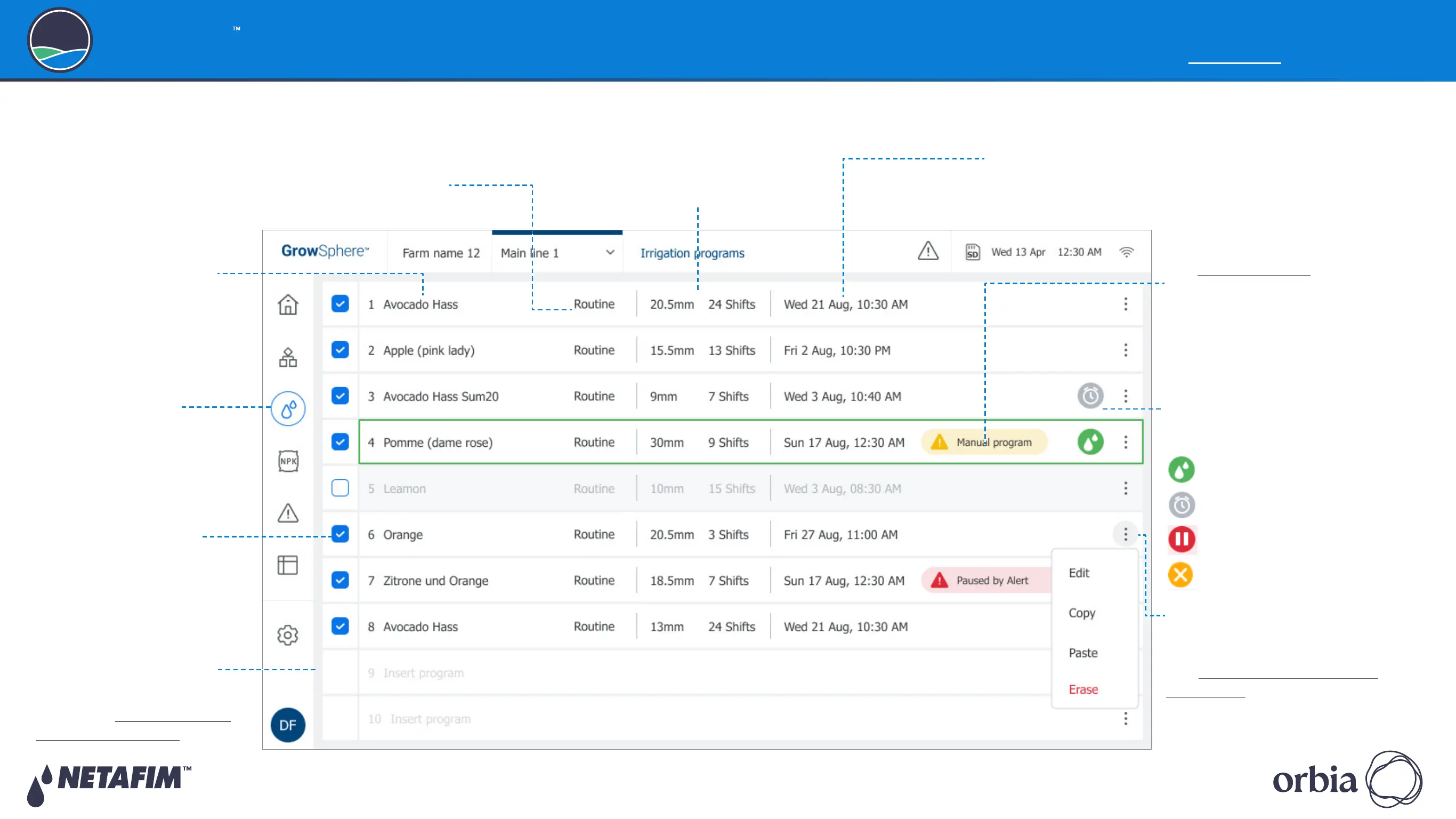This screenshot has width=1456, height=819.
Task: Click the Irrigation programs tab title
Action: click(x=692, y=253)
